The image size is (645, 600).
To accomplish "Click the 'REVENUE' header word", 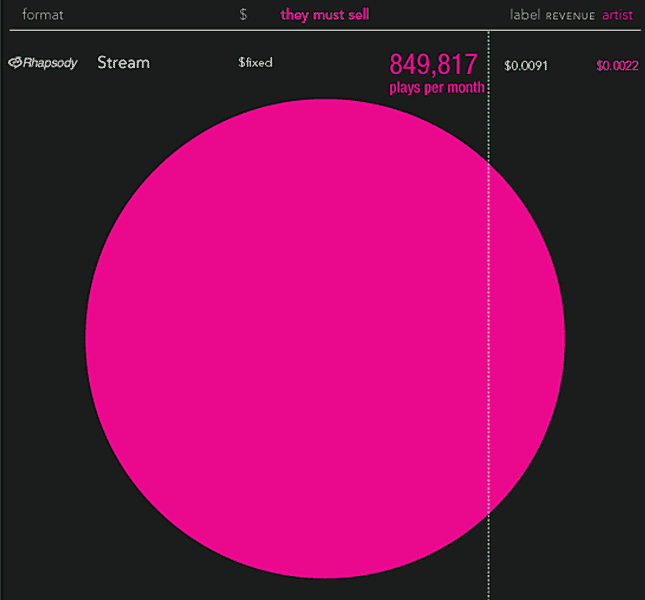I will coord(570,16).
